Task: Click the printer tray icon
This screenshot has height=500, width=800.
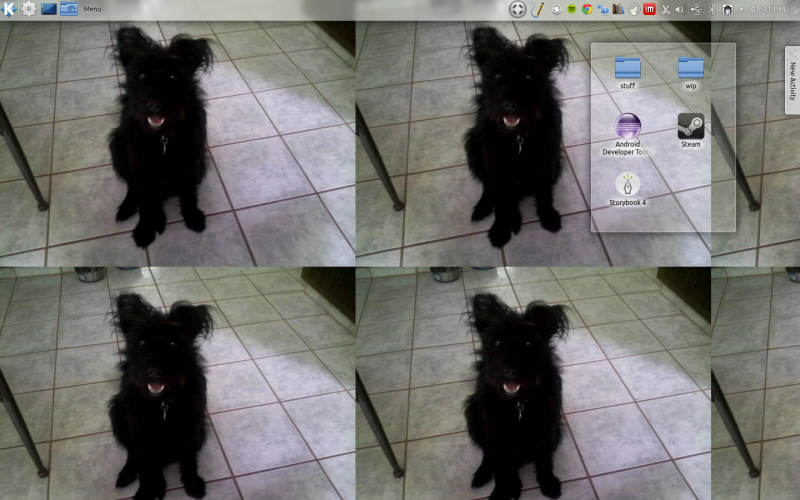Action: [728, 9]
